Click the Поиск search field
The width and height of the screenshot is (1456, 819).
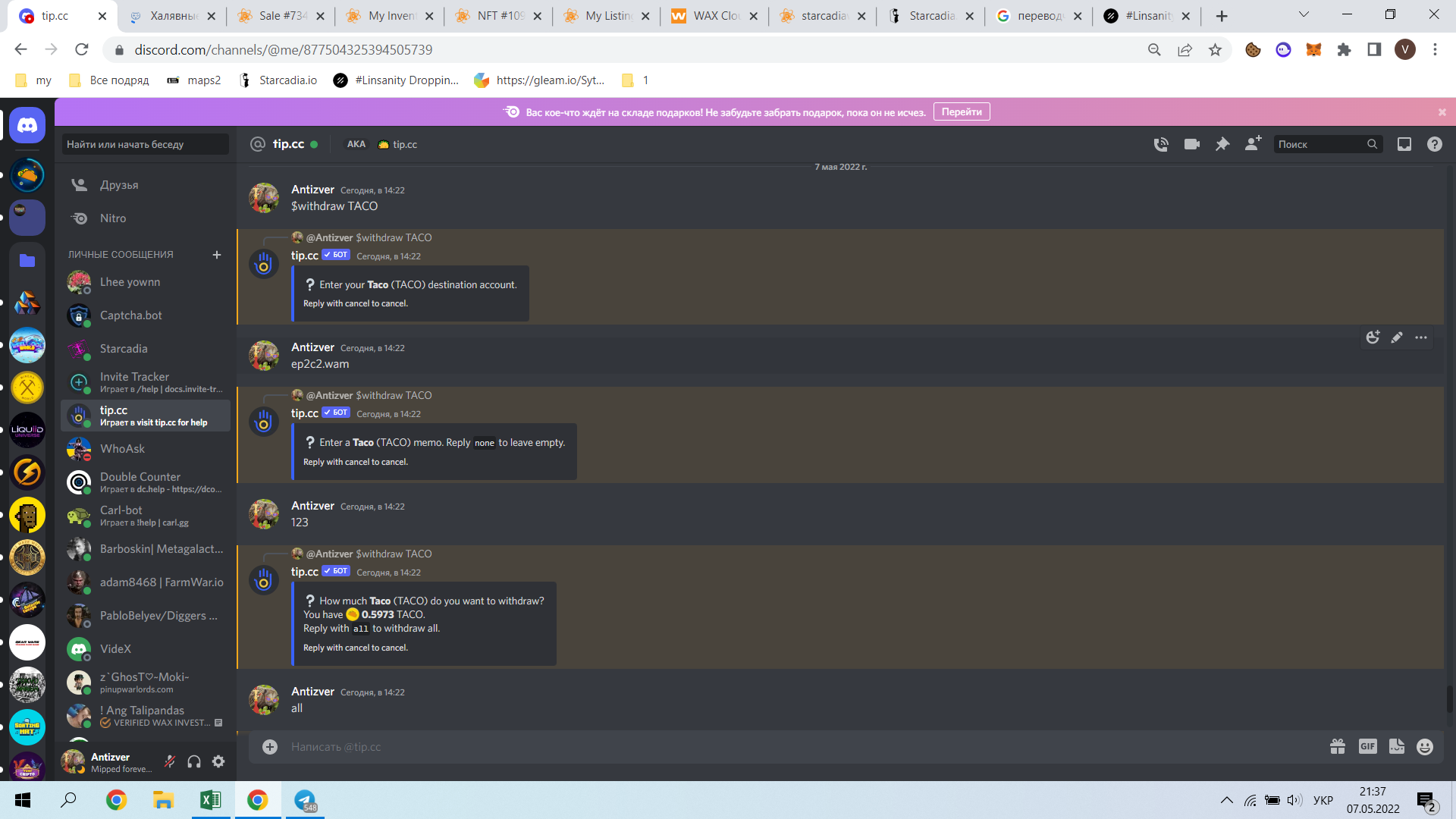click(x=1328, y=144)
